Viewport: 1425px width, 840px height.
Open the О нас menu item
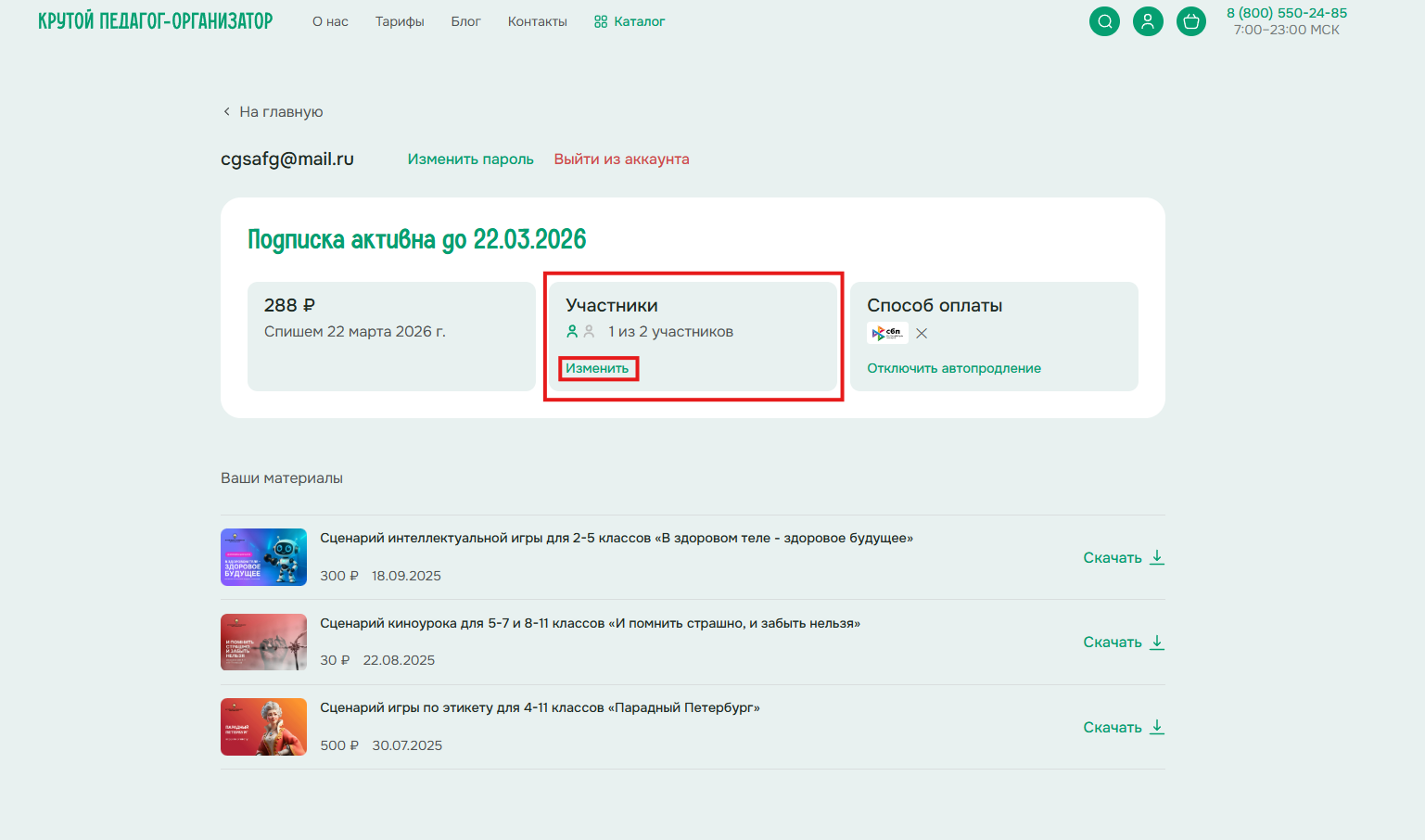point(330,21)
